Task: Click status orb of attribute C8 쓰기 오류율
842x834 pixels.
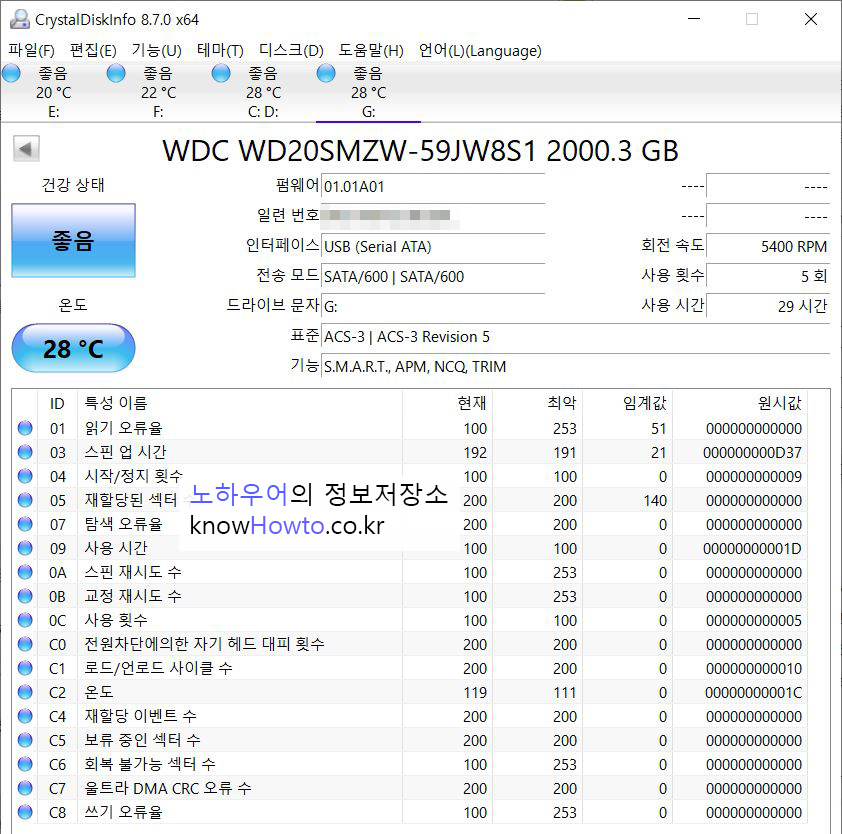Action: pyautogui.click(x=25, y=812)
